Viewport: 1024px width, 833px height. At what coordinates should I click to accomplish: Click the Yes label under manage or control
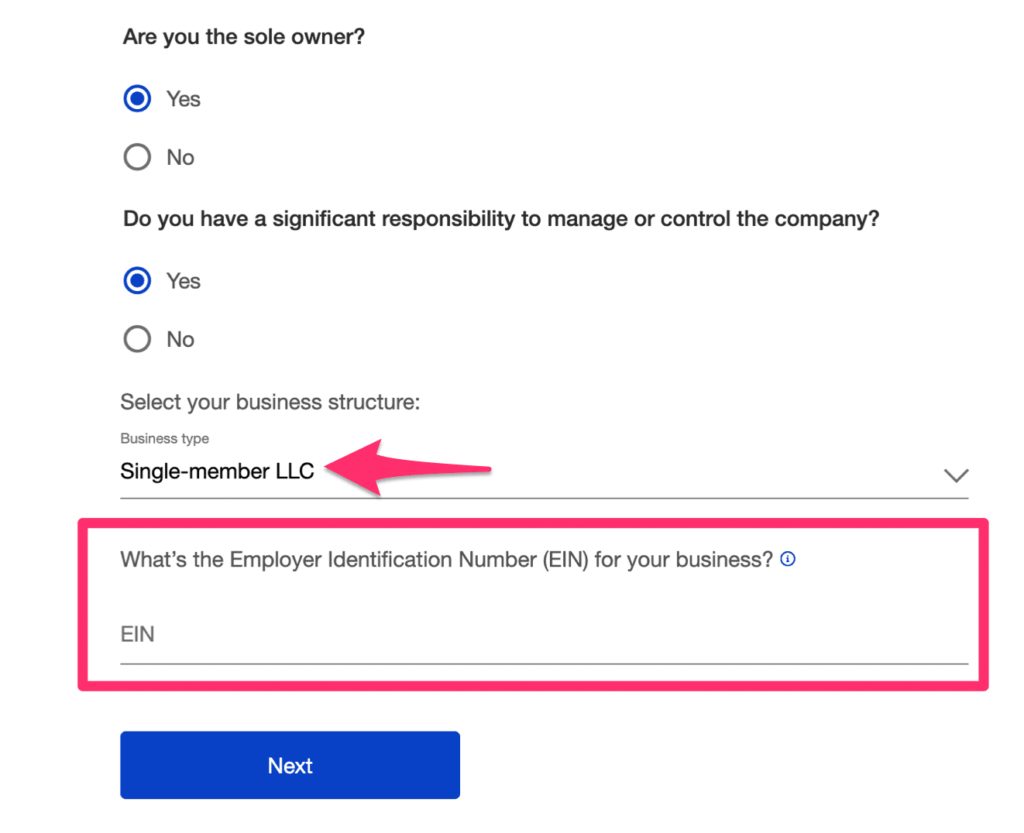tap(183, 281)
